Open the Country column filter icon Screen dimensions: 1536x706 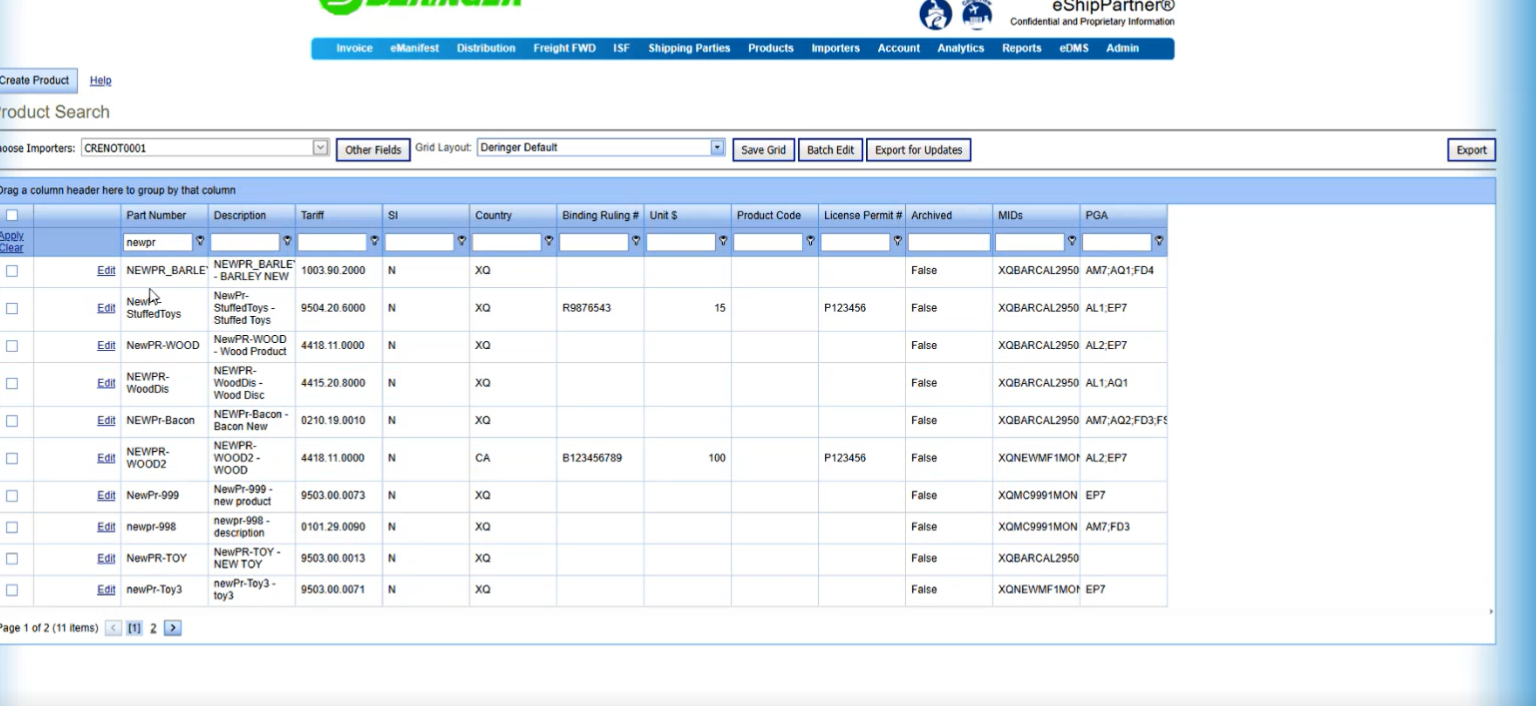tap(549, 241)
